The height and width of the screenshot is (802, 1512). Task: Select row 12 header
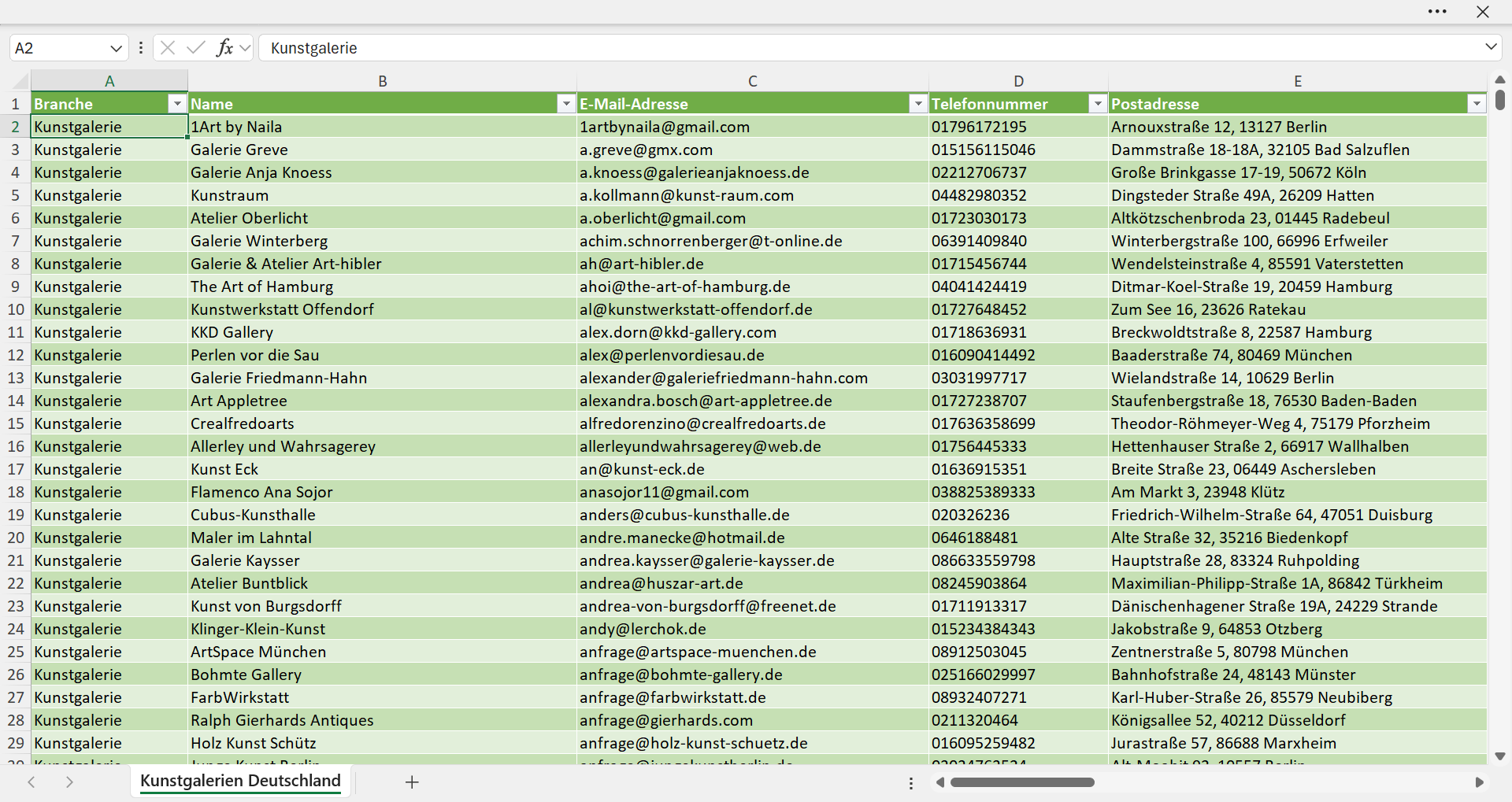16,355
